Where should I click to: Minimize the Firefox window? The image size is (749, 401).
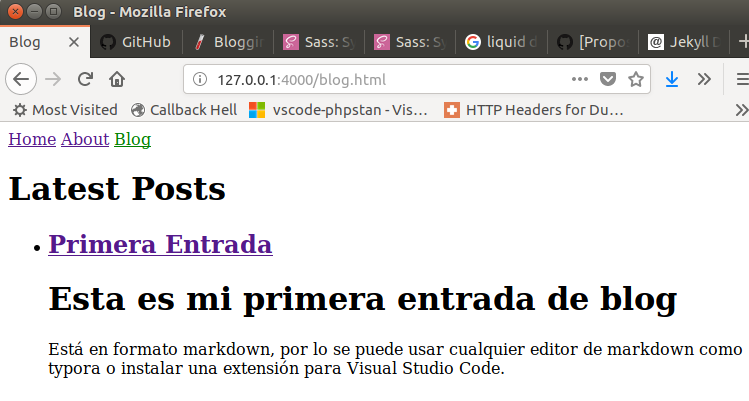tap(34, 11)
